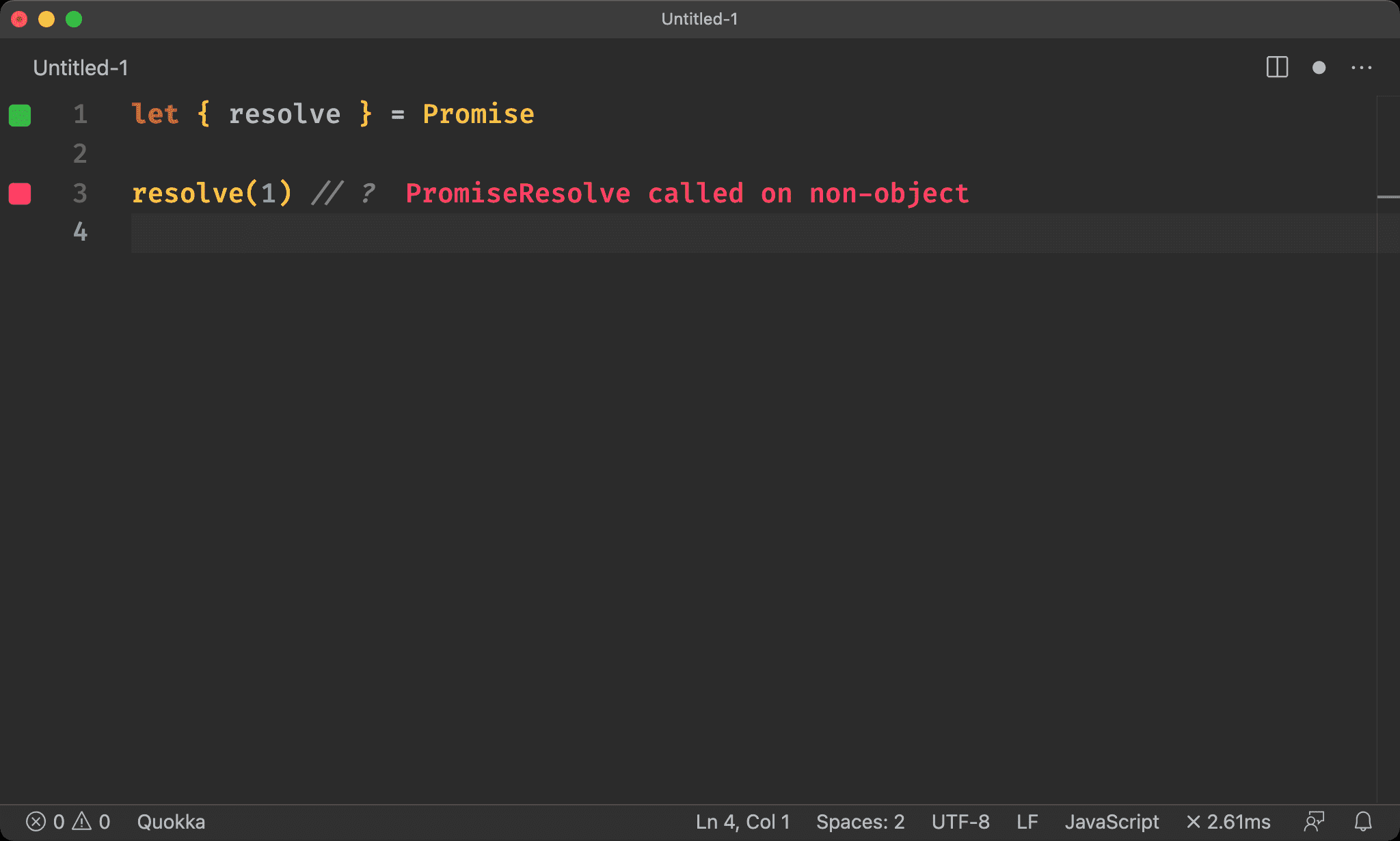Click the '// ?' comment on line 3
The image size is (1400, 841).
(x=343, y=193)
